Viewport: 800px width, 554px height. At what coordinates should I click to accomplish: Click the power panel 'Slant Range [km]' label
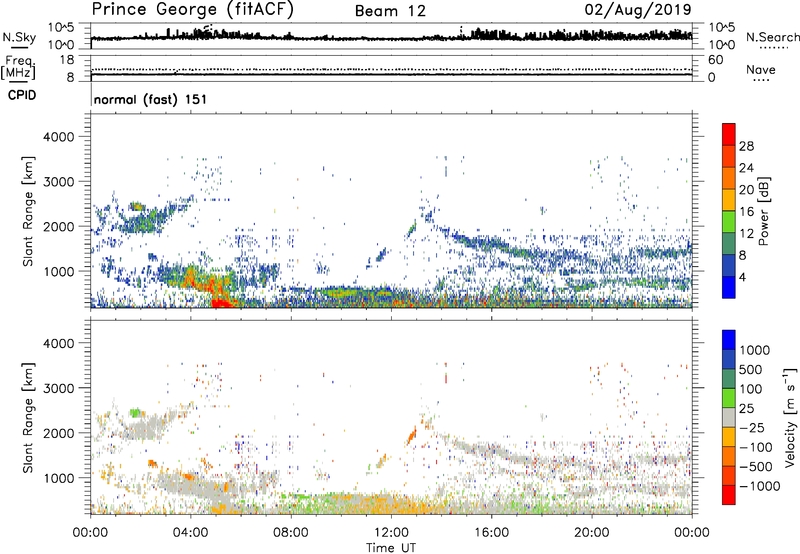coord(28,211)
